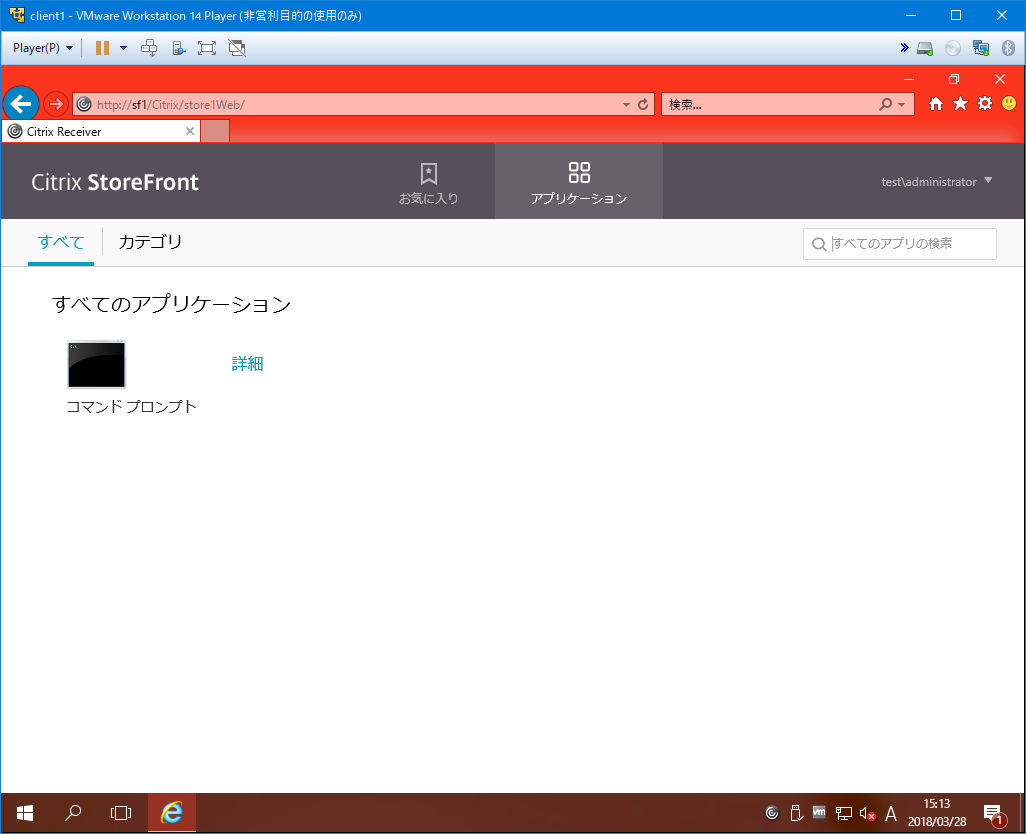Click the VMware Tools tray icon
The image size is (1026, 834).
pos(819,812)
